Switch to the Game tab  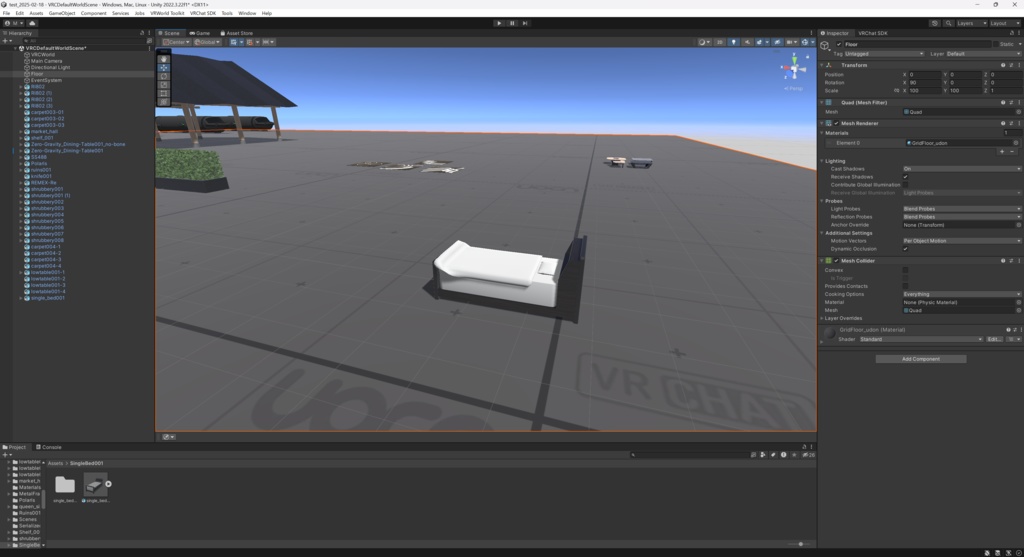[x=200, y=33]
